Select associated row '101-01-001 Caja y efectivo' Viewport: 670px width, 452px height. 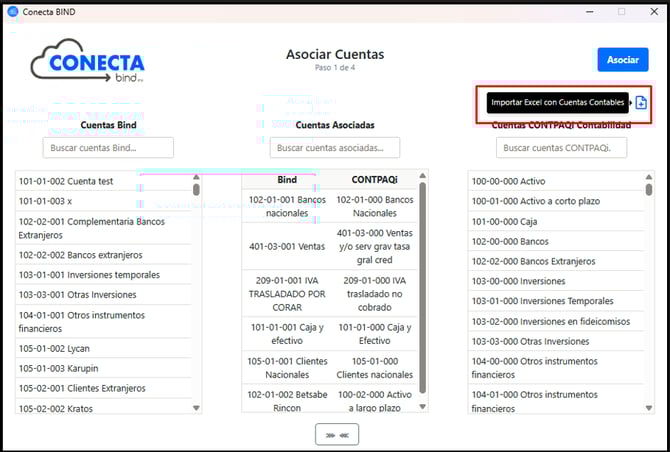point(329,334)
